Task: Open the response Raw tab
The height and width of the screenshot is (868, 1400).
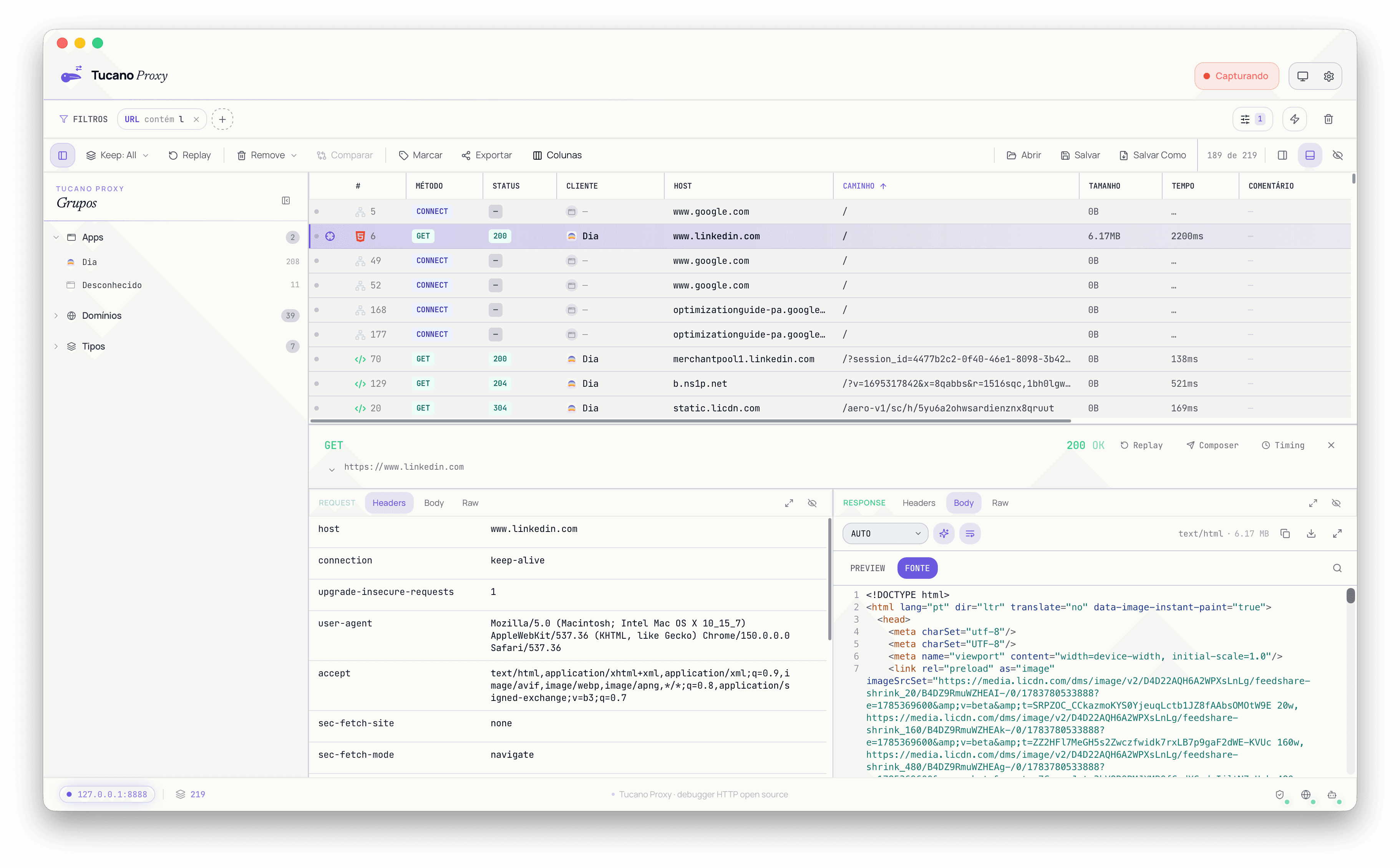Action: [x=1000, y=503]
